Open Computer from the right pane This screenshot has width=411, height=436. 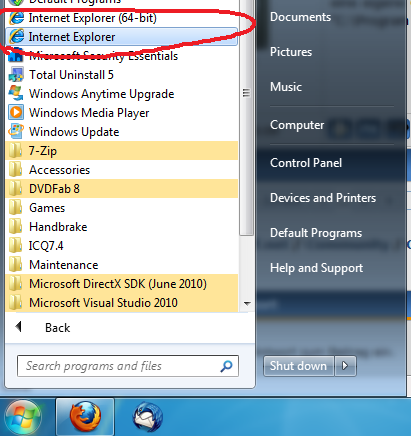tap(297, 125)
